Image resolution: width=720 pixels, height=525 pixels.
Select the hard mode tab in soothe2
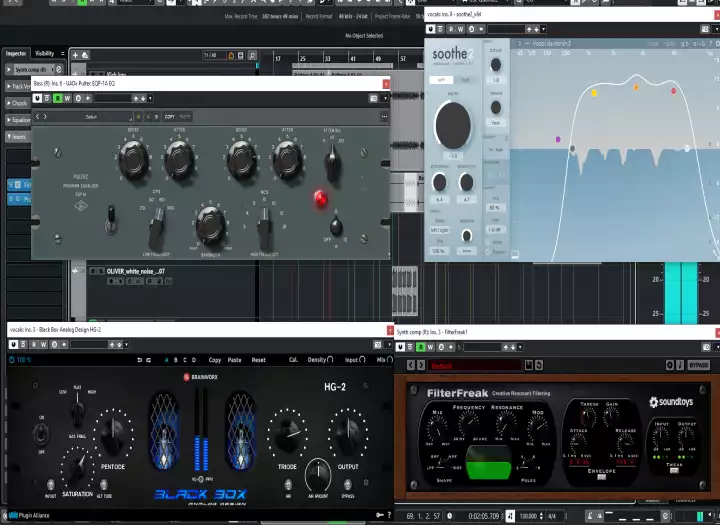465,80
